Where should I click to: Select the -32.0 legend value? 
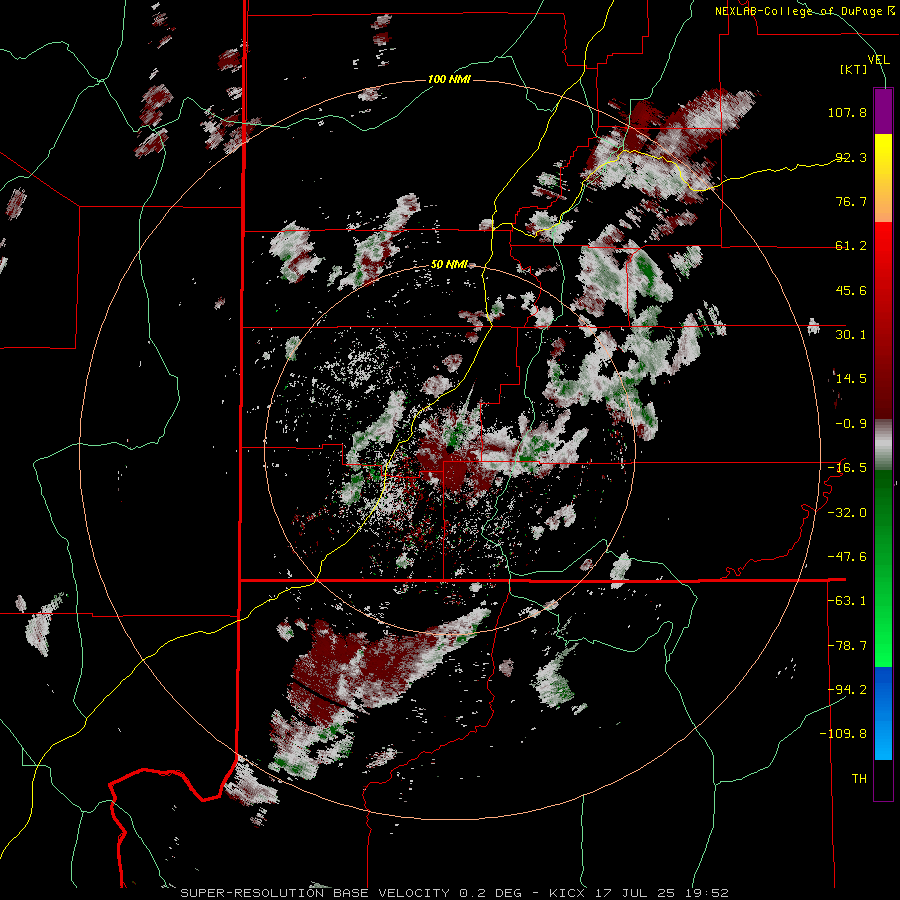(847, 513)
